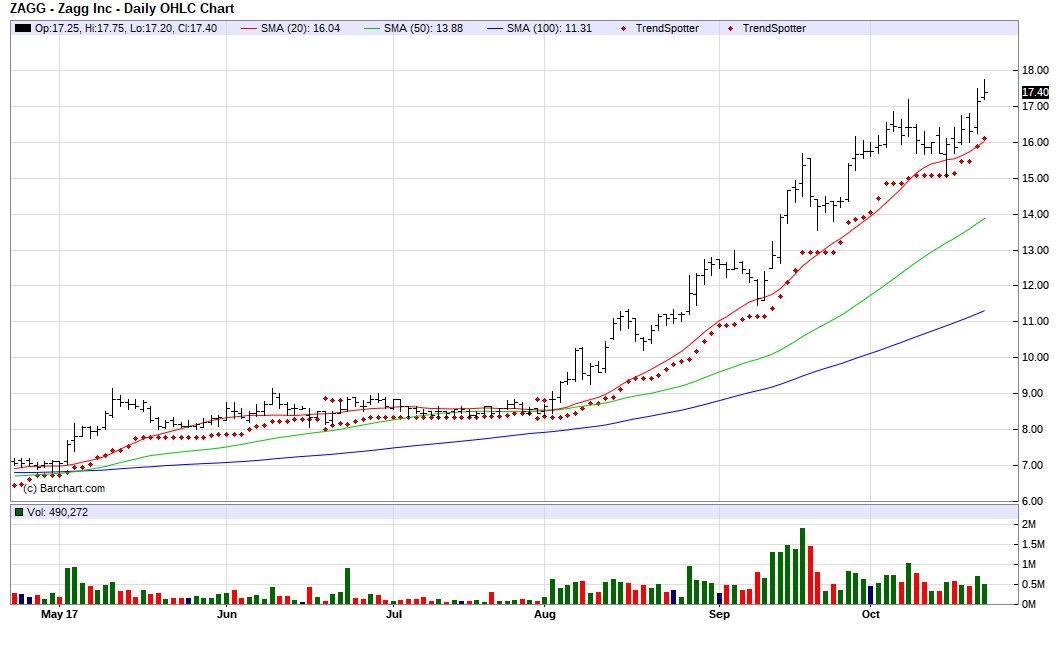This screenshot has height=645, width=1060.
Task: Click the latest price bar near 17.40
Action: pyautogui.click(x=984, y=89)
